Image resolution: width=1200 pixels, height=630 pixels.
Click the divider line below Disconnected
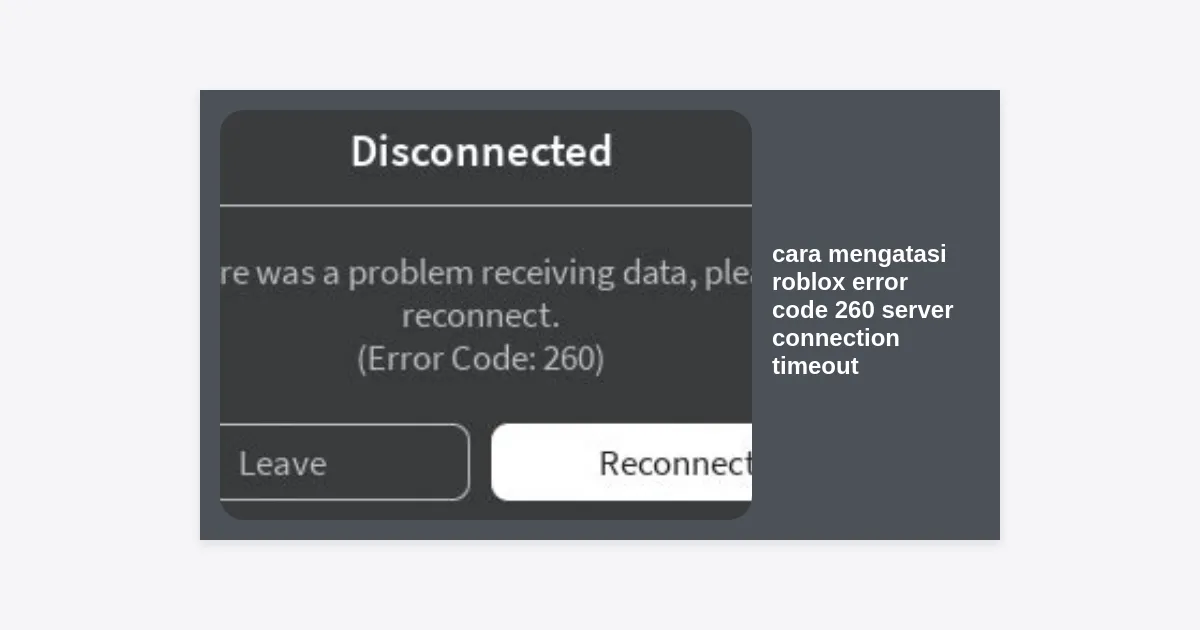(486, 206)
